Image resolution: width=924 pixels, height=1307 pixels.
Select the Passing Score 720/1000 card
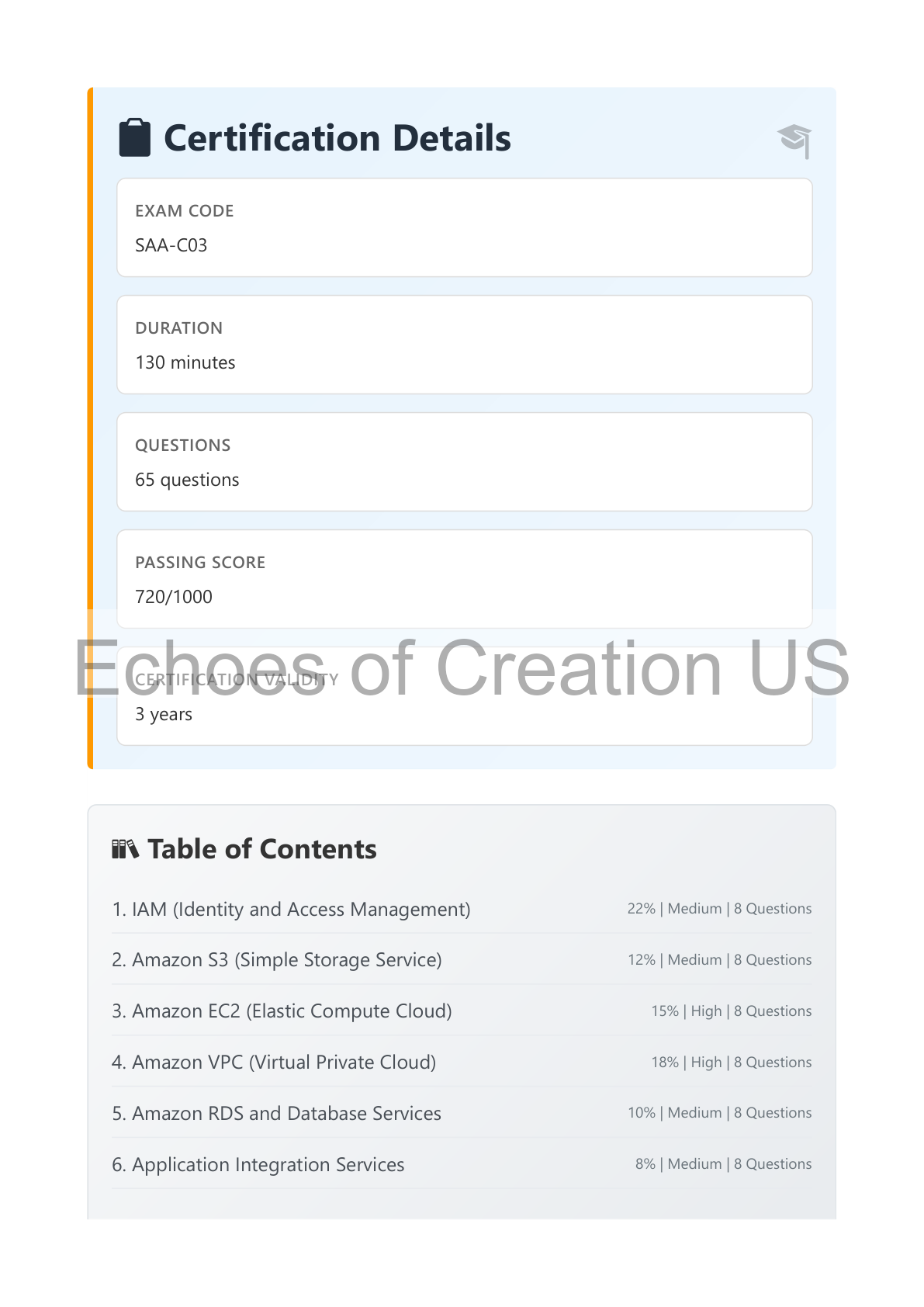tap(465, 579)
